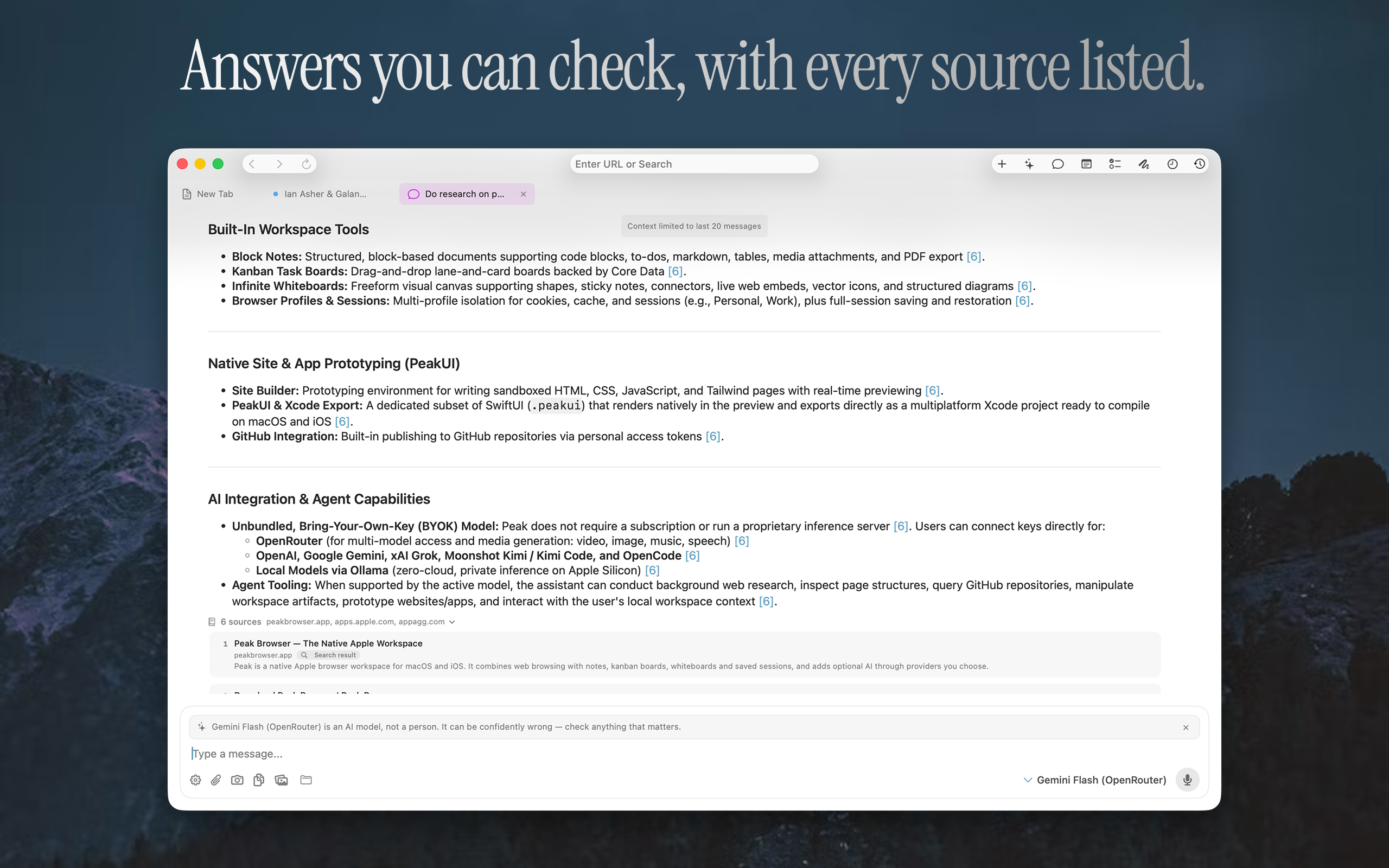Click the 'AI Integration & Agent Capabilities' heading
The image size is (1389, 868).
pos(318,499)
